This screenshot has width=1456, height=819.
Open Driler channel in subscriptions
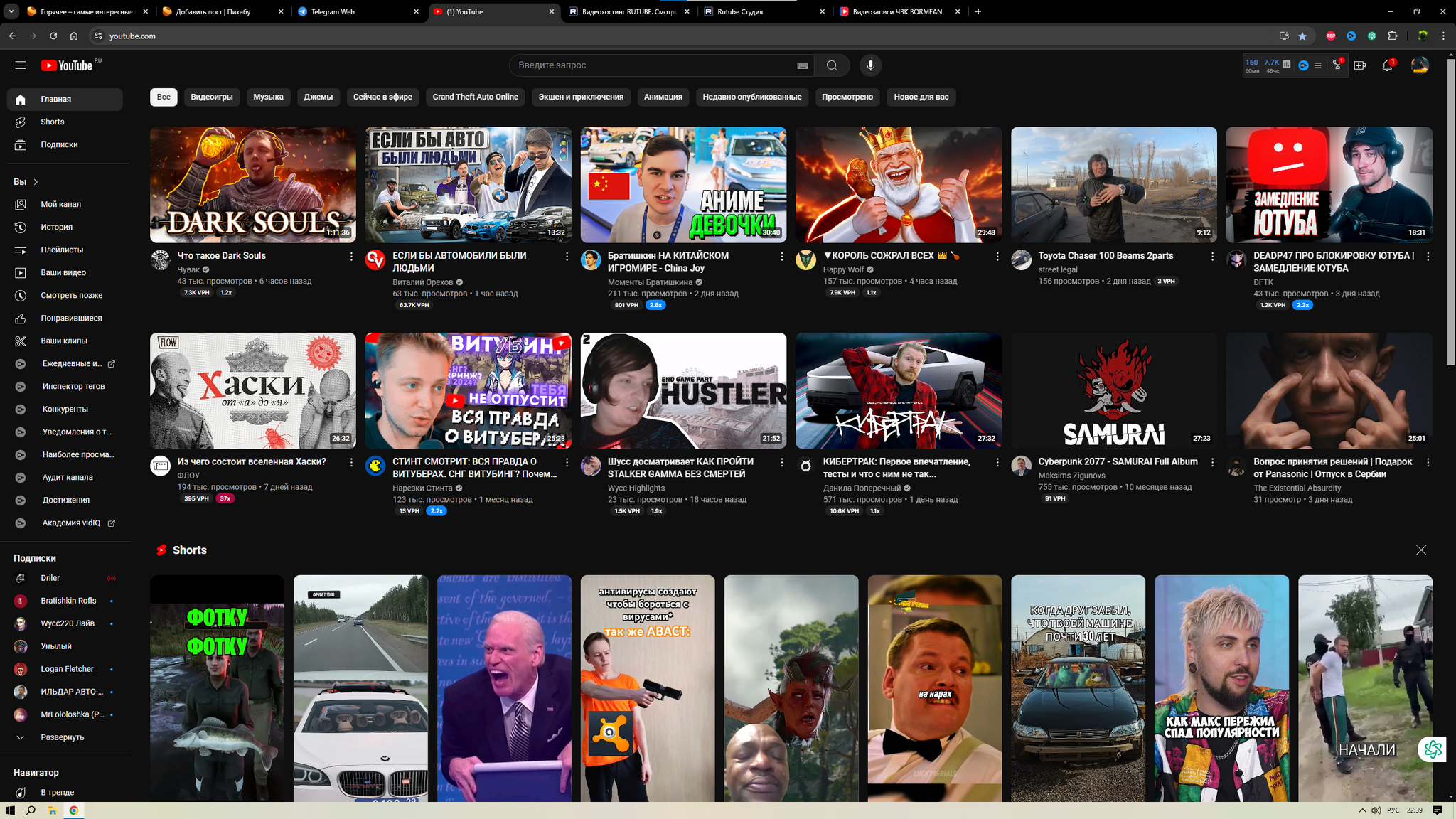pos(50,578)
